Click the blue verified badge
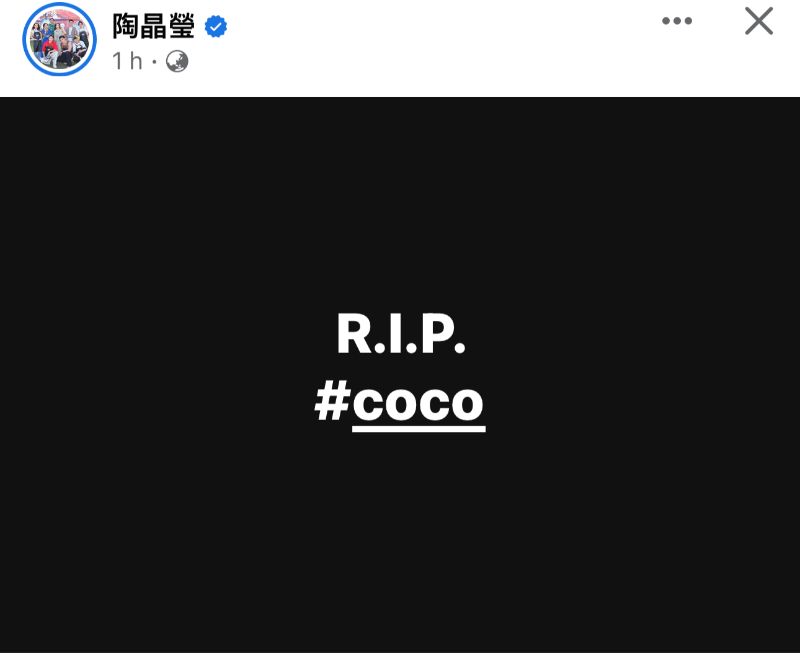This screenshot has height=672, width=800. click(216, 27)
